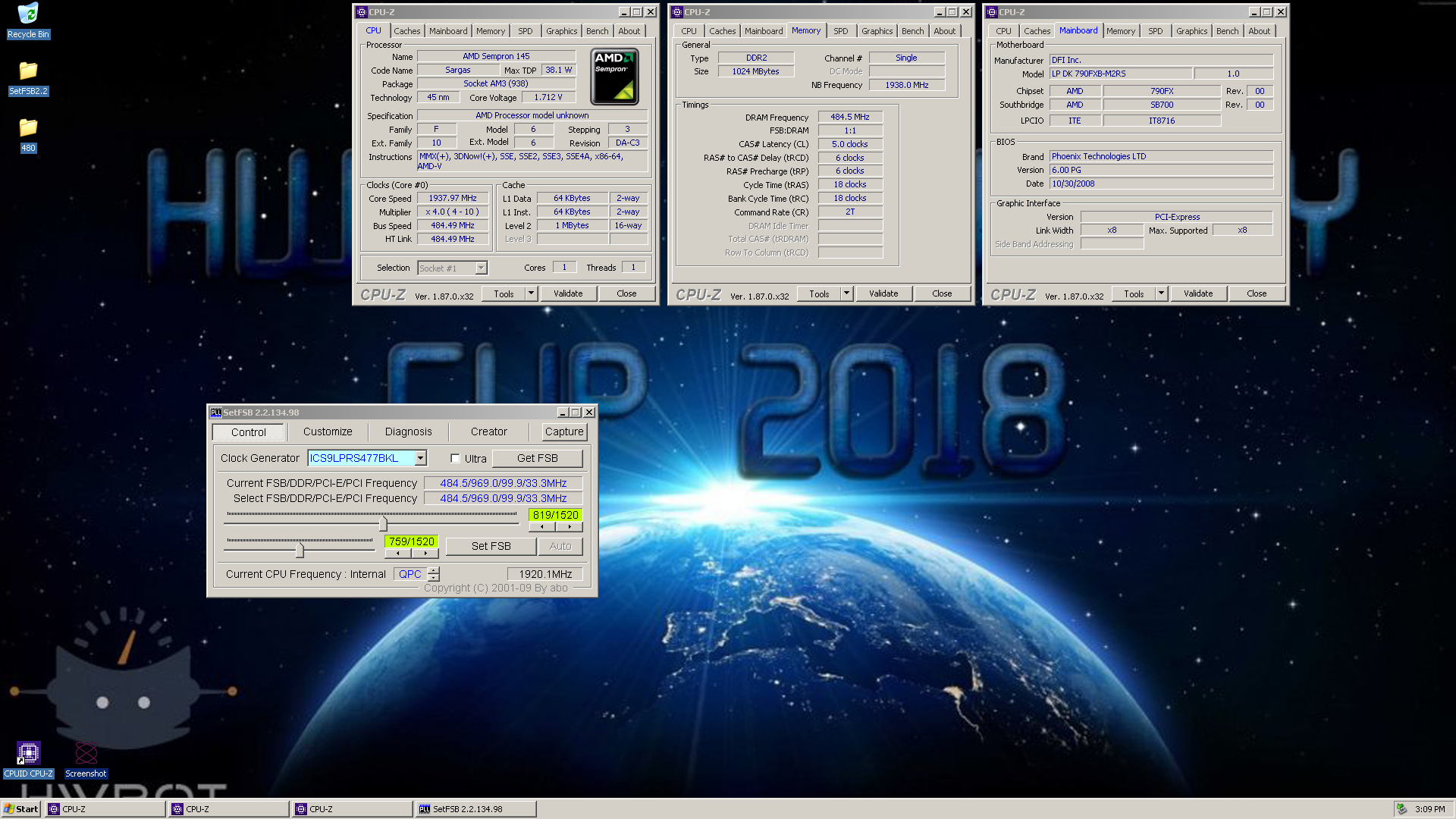
Task: Decrease the QPC spinner value
Action: click(433, 578)
